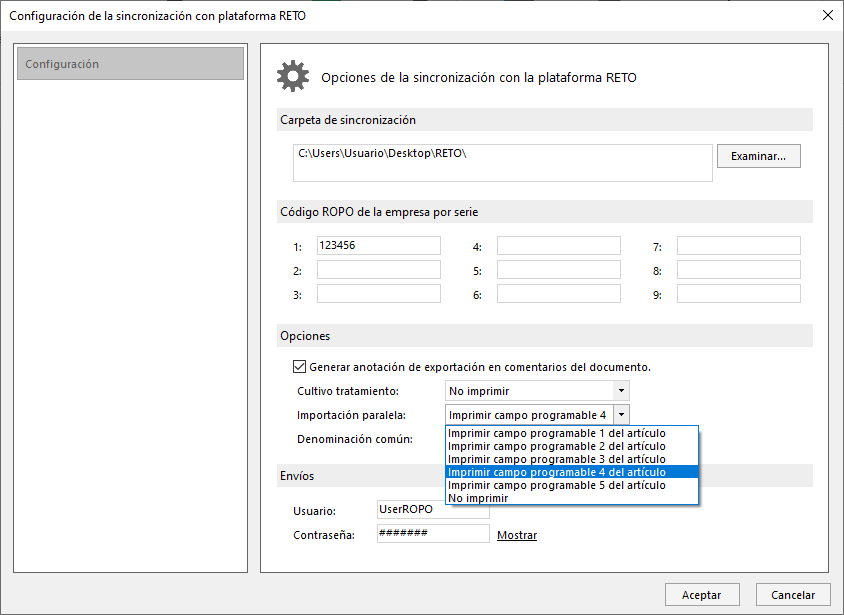Screen dimensions: 844x615
Task: Click the Importación paralela selected value box
Action: pos(529,415)
